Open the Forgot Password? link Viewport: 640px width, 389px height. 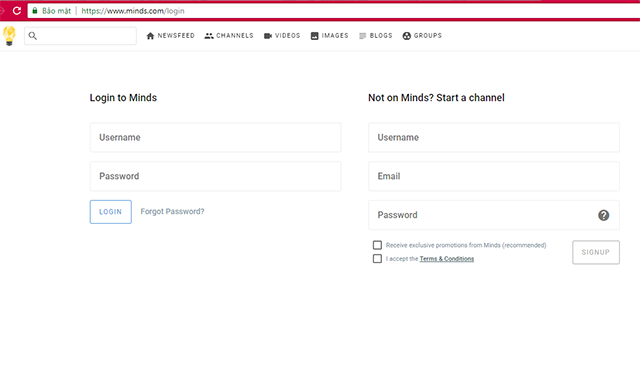click(172, 211)
